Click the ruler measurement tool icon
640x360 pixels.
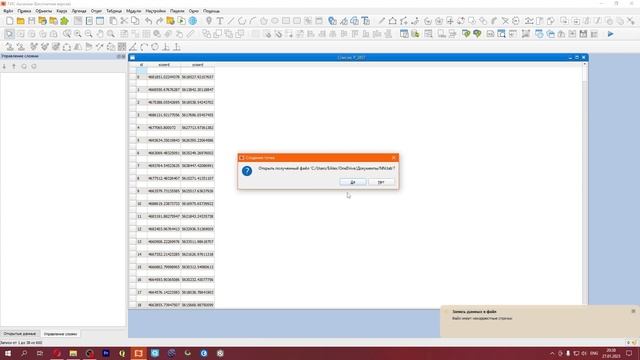190,34
